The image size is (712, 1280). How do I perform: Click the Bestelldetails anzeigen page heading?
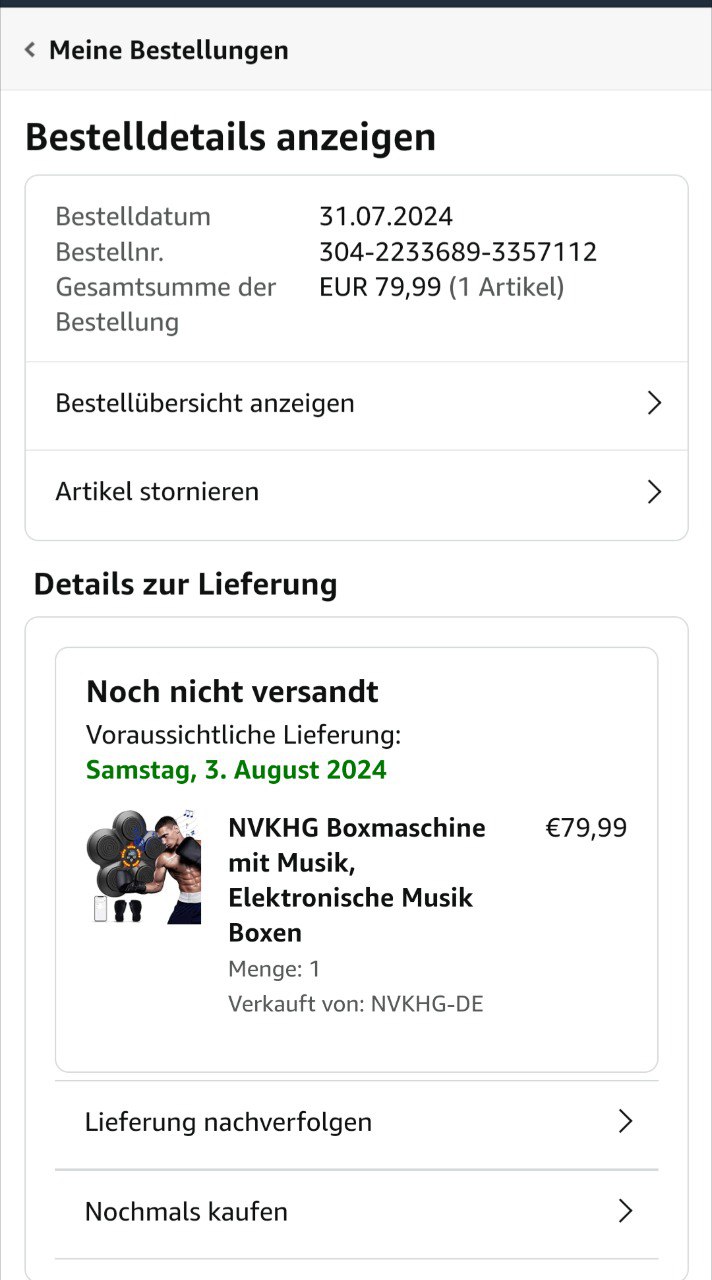point(230,138)
